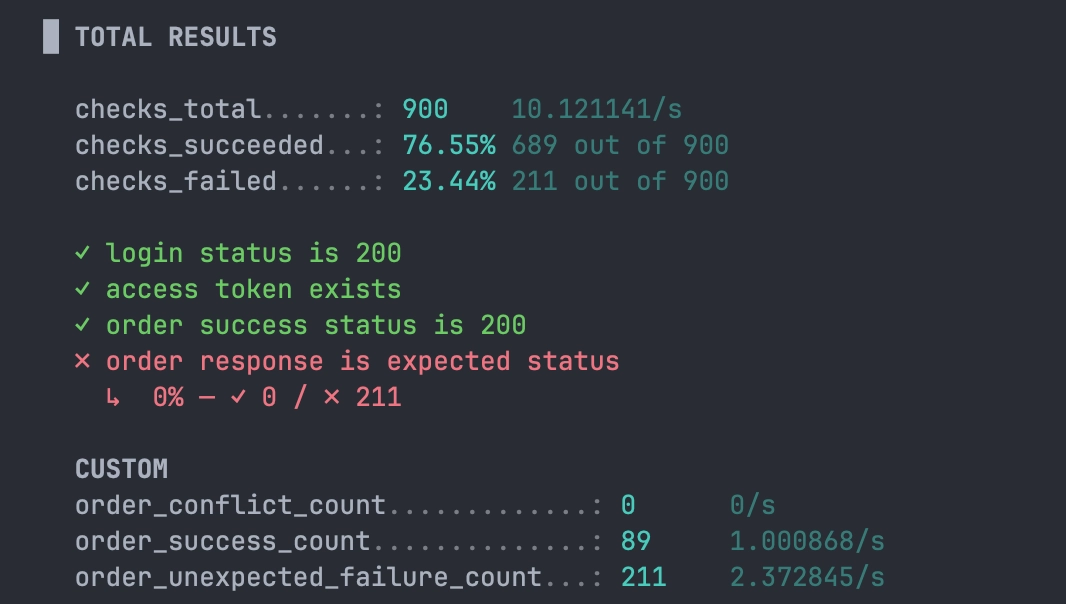Click the red cross before order response
The height and width of the screenshot is (604, 1066).
click(82, 361)
